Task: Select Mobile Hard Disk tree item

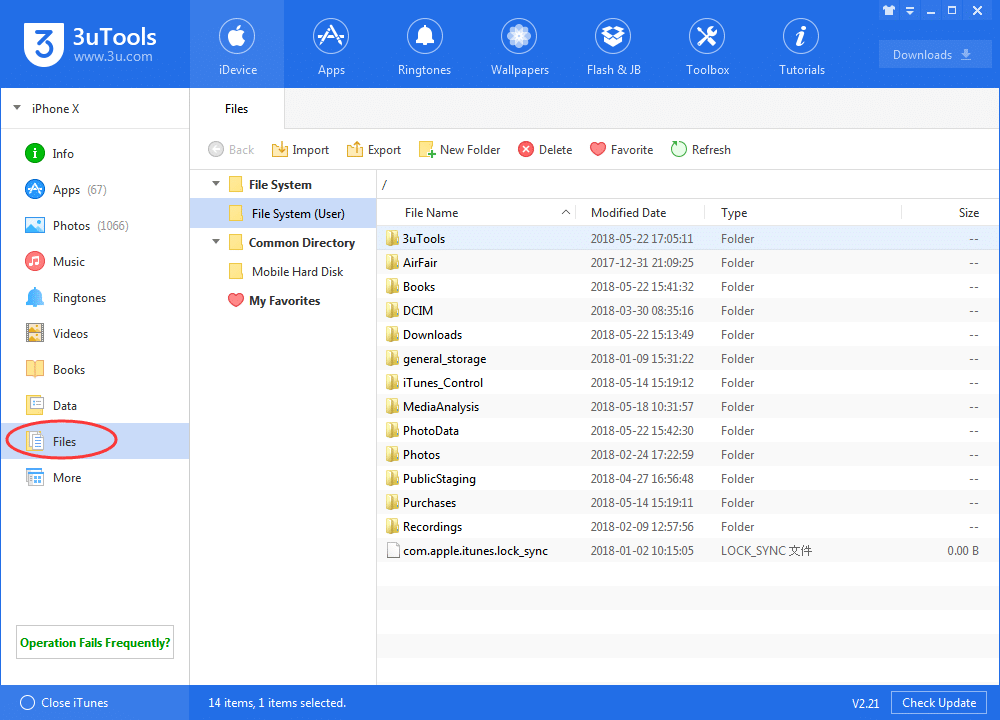Action: coord(283,272)
